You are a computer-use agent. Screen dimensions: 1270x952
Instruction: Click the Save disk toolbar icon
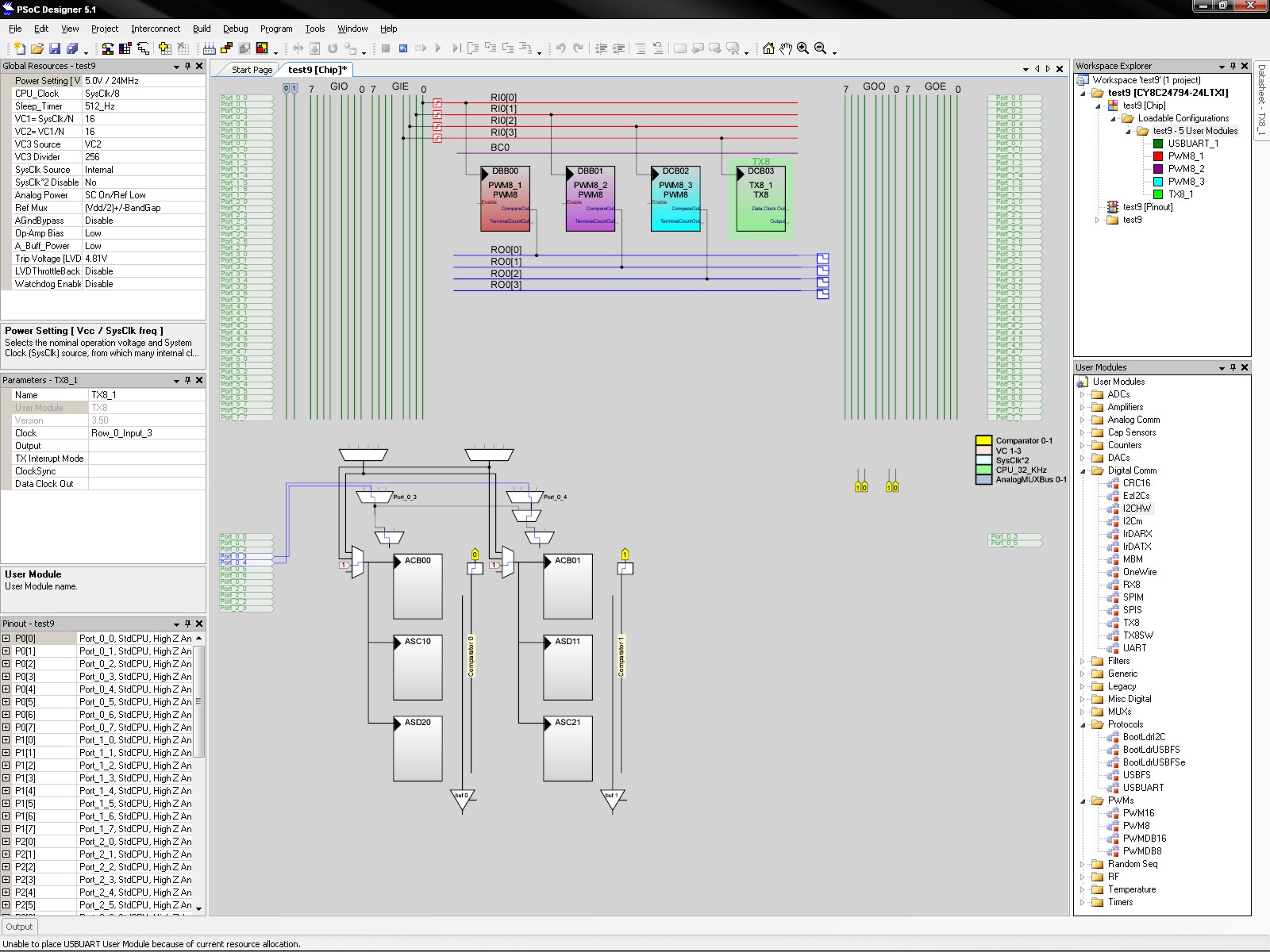pyautogui.click(x=55, y=48)
